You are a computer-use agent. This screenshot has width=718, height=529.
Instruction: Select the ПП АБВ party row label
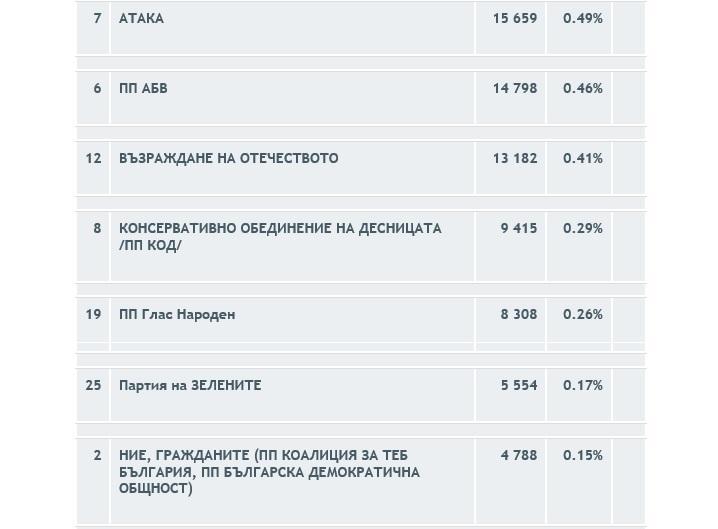pos(143,89)
